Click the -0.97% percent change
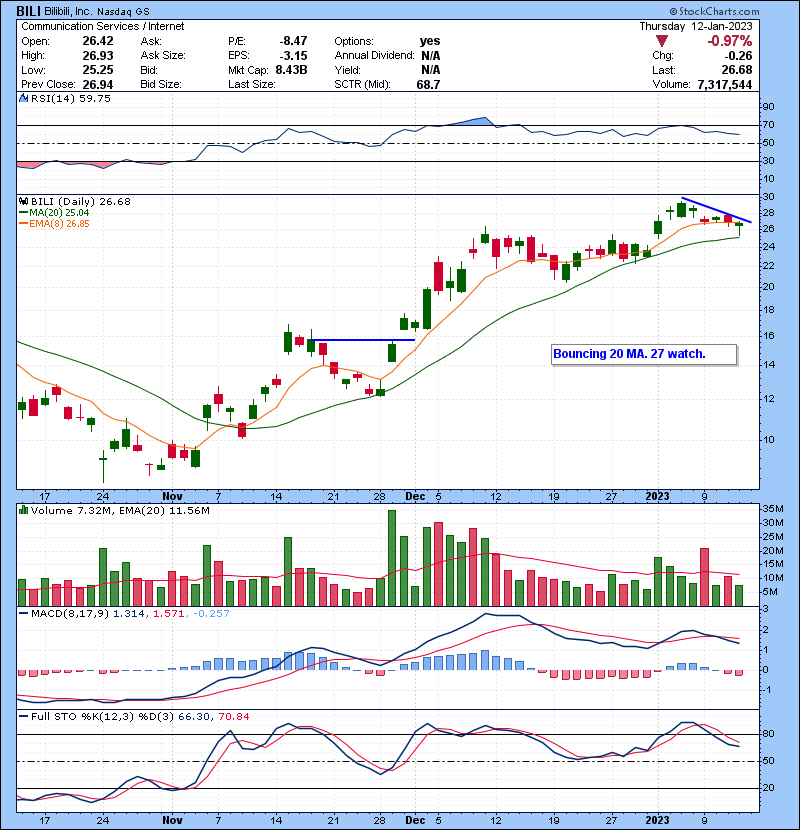The width and height of the screenshot is (800, 830). (730, 41)
